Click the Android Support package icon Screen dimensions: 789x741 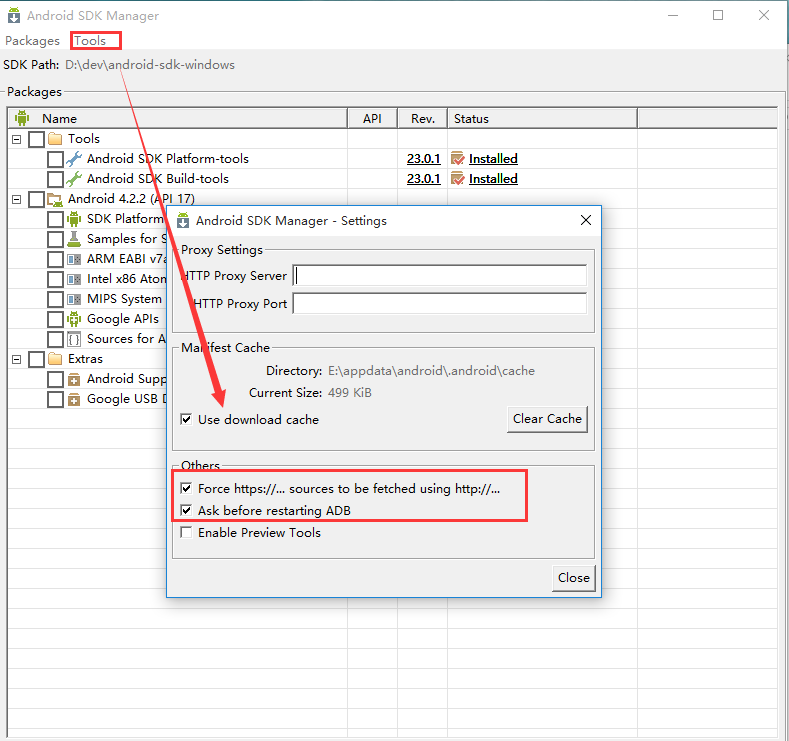74,379
